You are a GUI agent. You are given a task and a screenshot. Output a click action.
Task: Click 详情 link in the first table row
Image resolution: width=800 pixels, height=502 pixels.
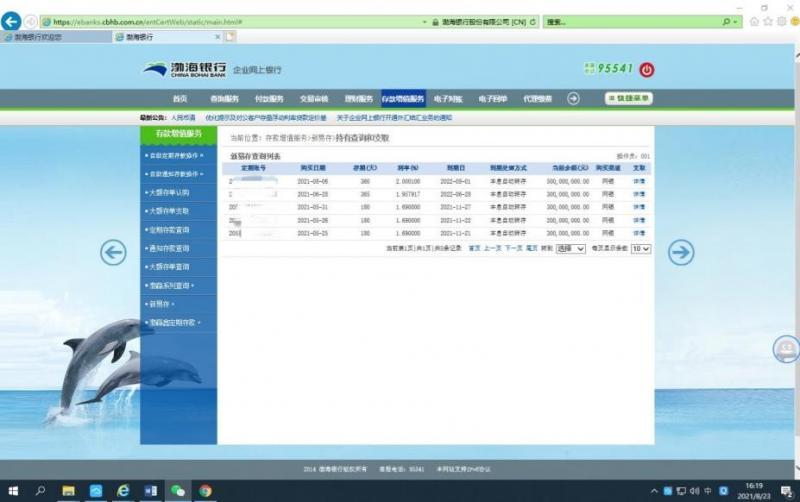tap(638, 181)
